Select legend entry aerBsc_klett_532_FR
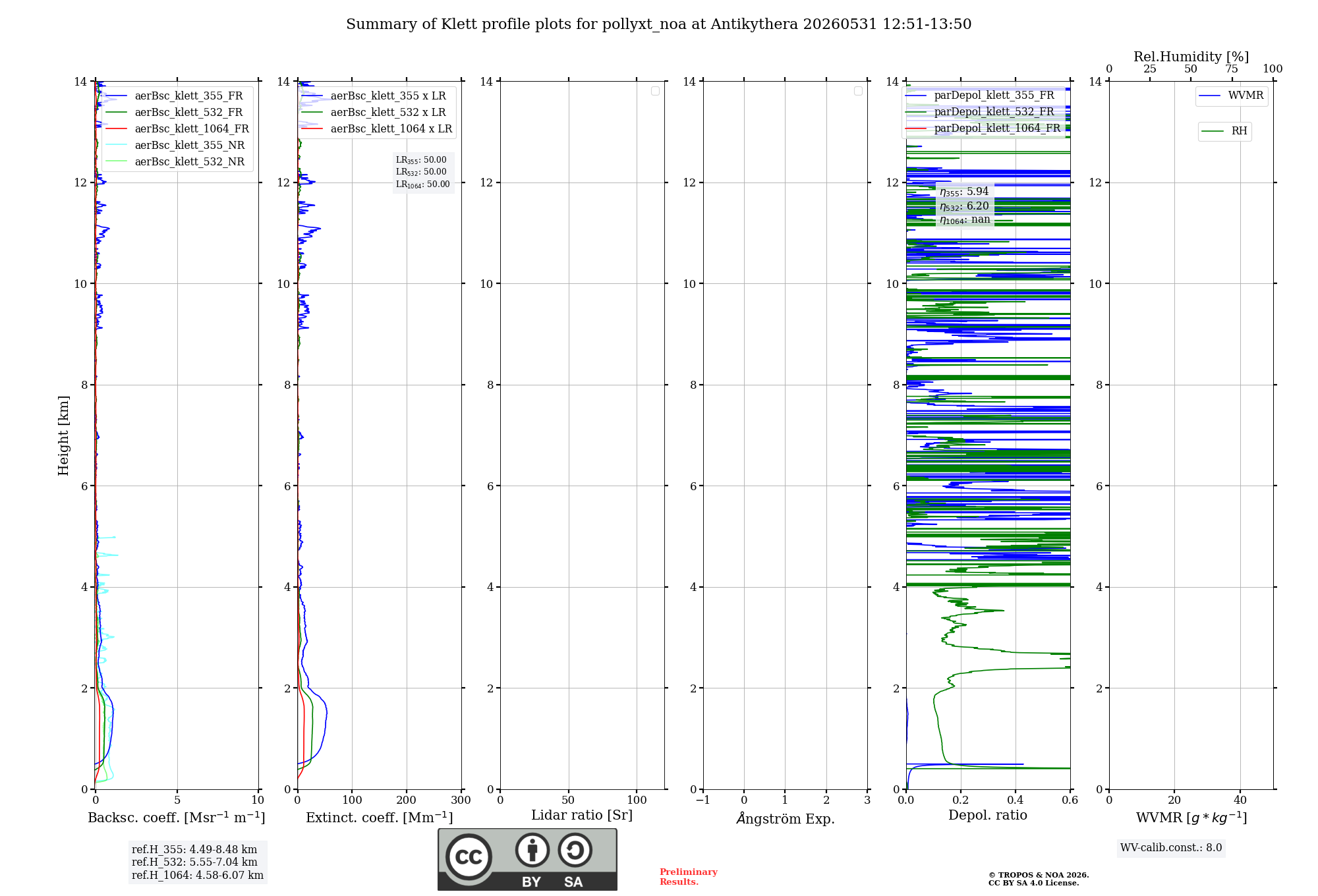The height and width of the screenshot is (896, 1318). point(177,112)
